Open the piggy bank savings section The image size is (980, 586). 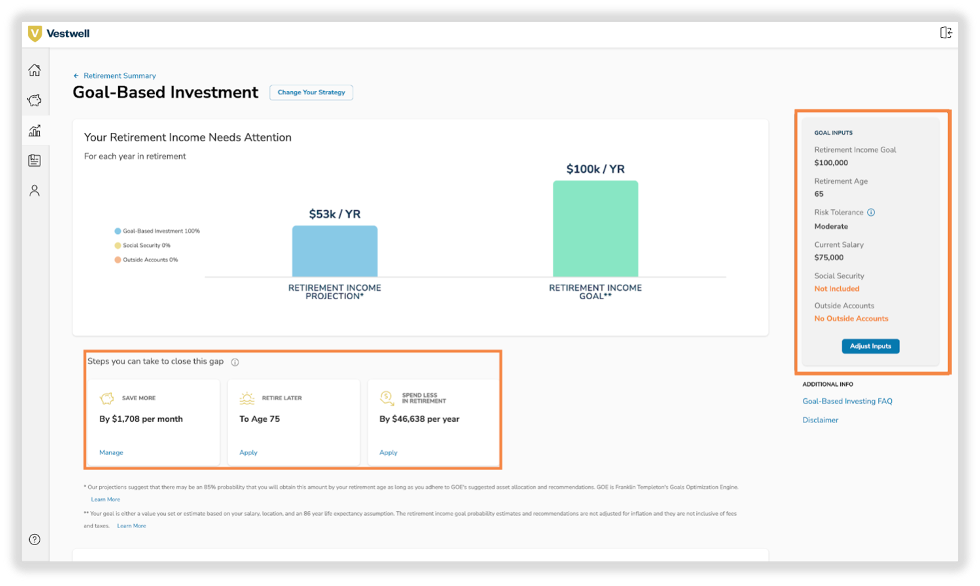point(34,100)
